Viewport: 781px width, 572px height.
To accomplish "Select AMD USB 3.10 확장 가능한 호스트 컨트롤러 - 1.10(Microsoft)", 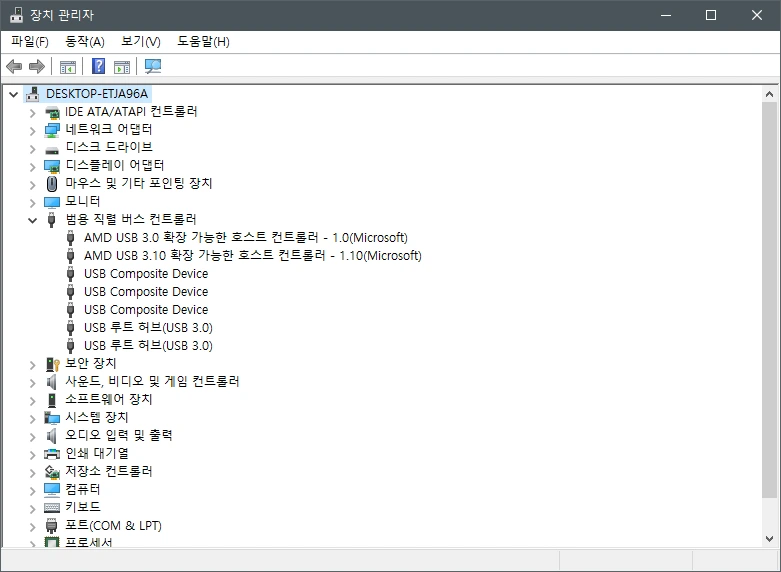I will click(x=253, y=256).
